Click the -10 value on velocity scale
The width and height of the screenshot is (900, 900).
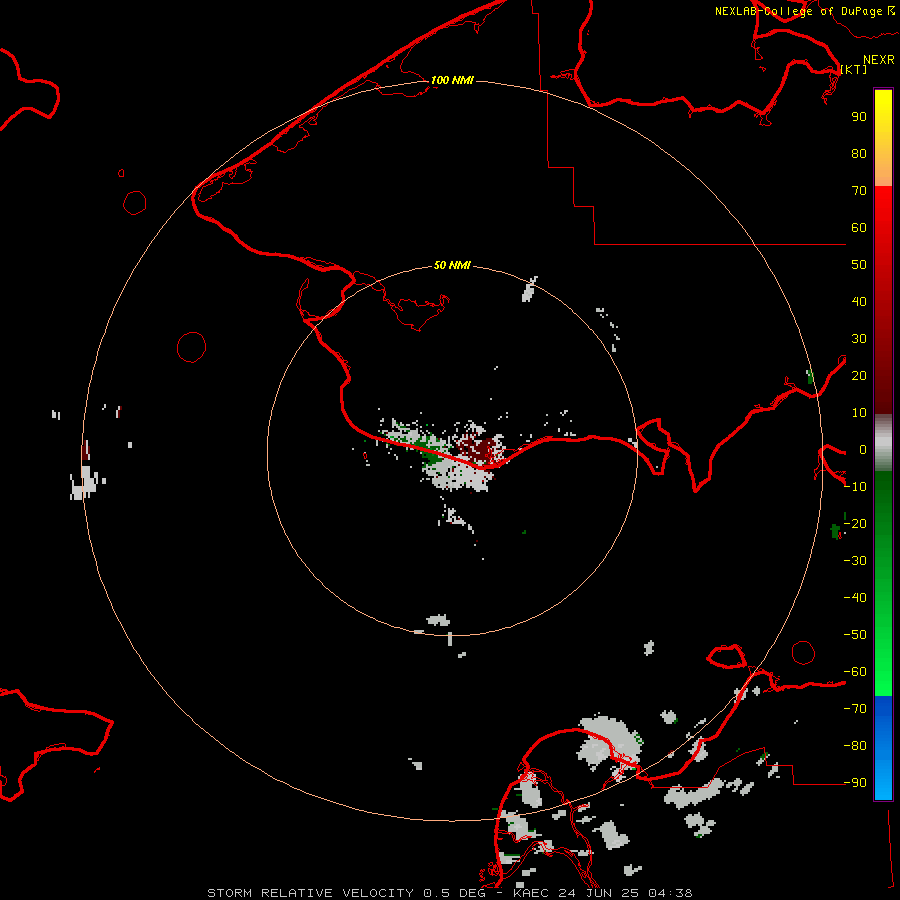[x=855, y=487]
